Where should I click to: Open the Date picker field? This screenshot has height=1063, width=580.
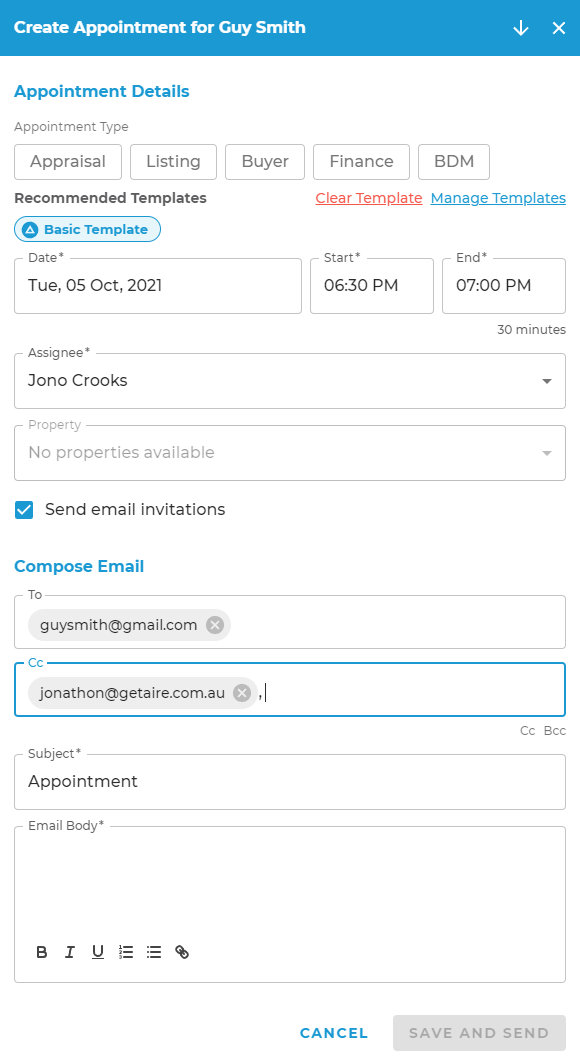pyautogui.click(x=158, y=285)
